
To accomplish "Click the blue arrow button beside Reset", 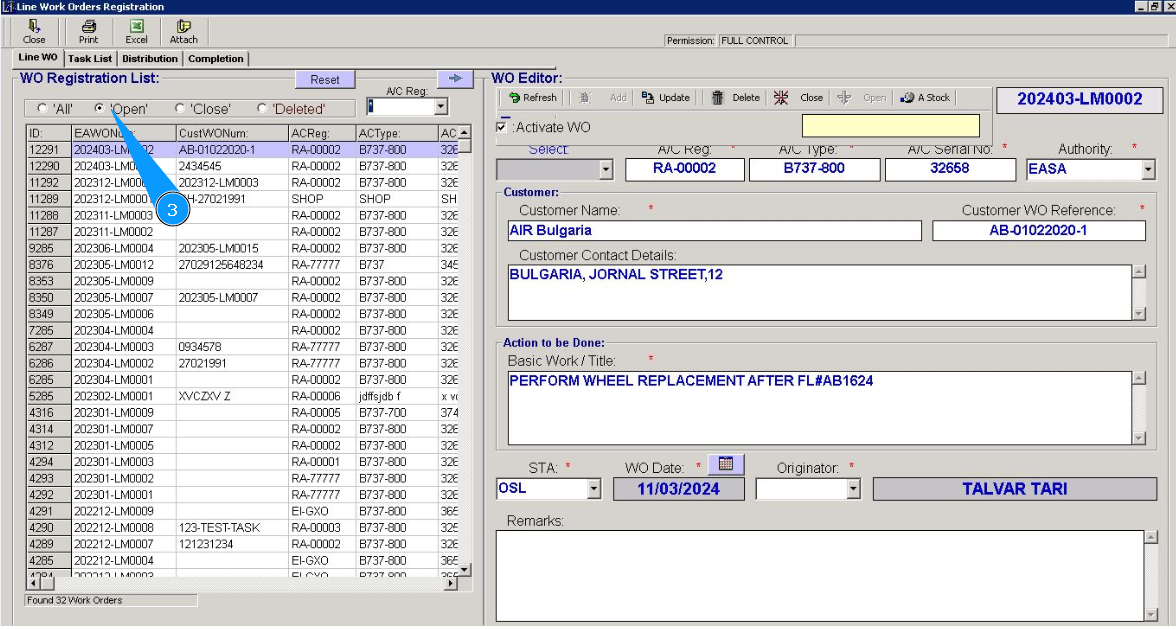I will click(x=454, y=79).
